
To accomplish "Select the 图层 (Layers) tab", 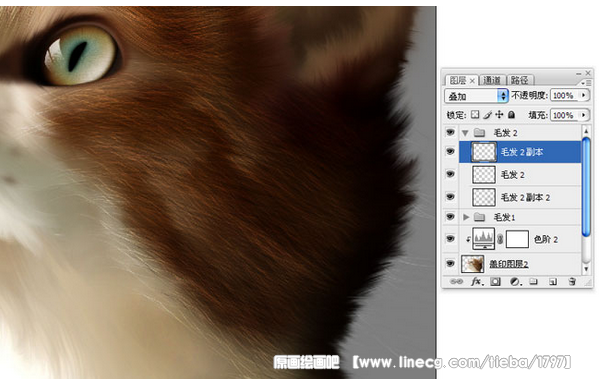I will point(458,80).
